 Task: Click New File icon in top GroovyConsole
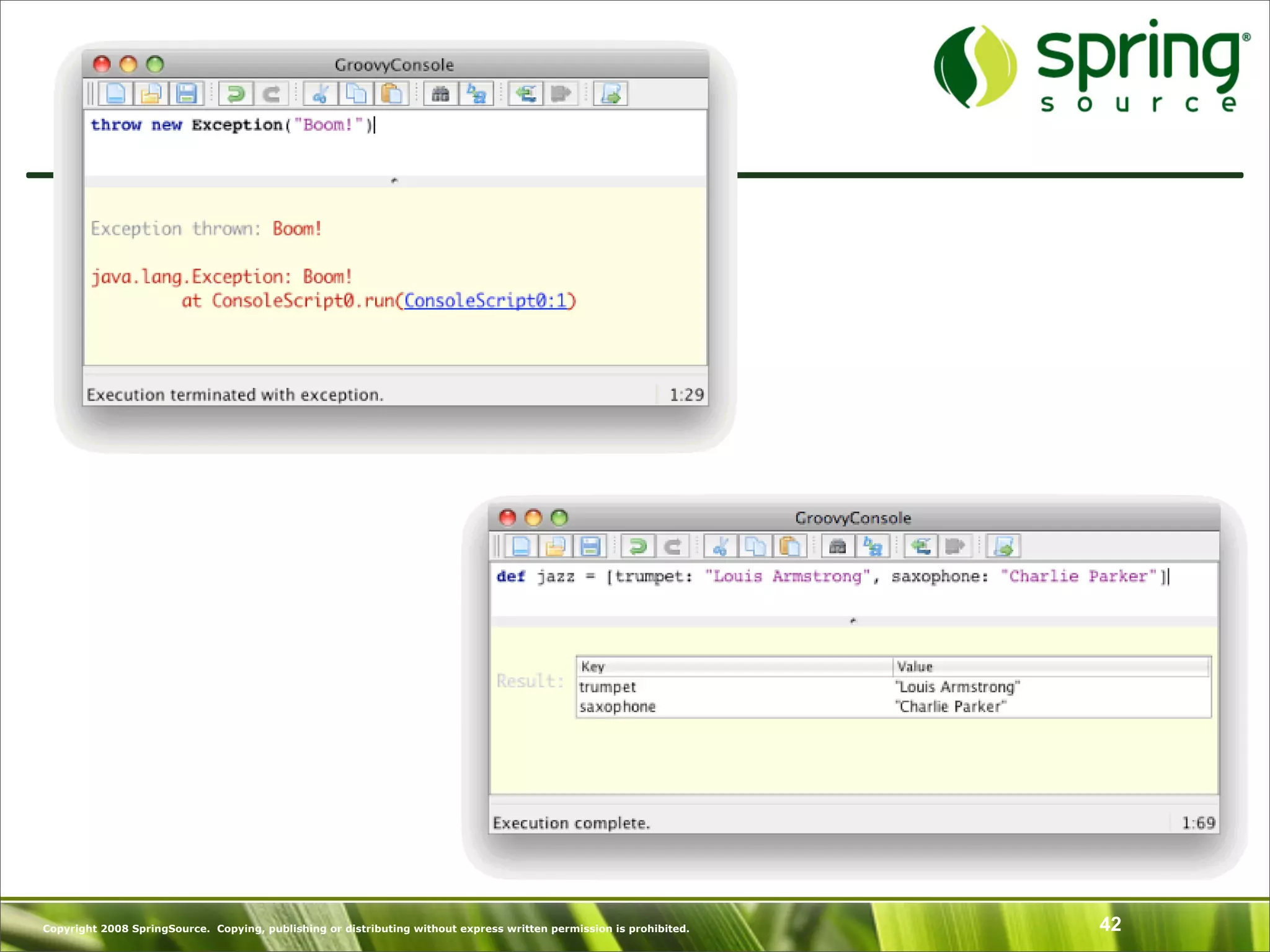click(x=116, y=94)
